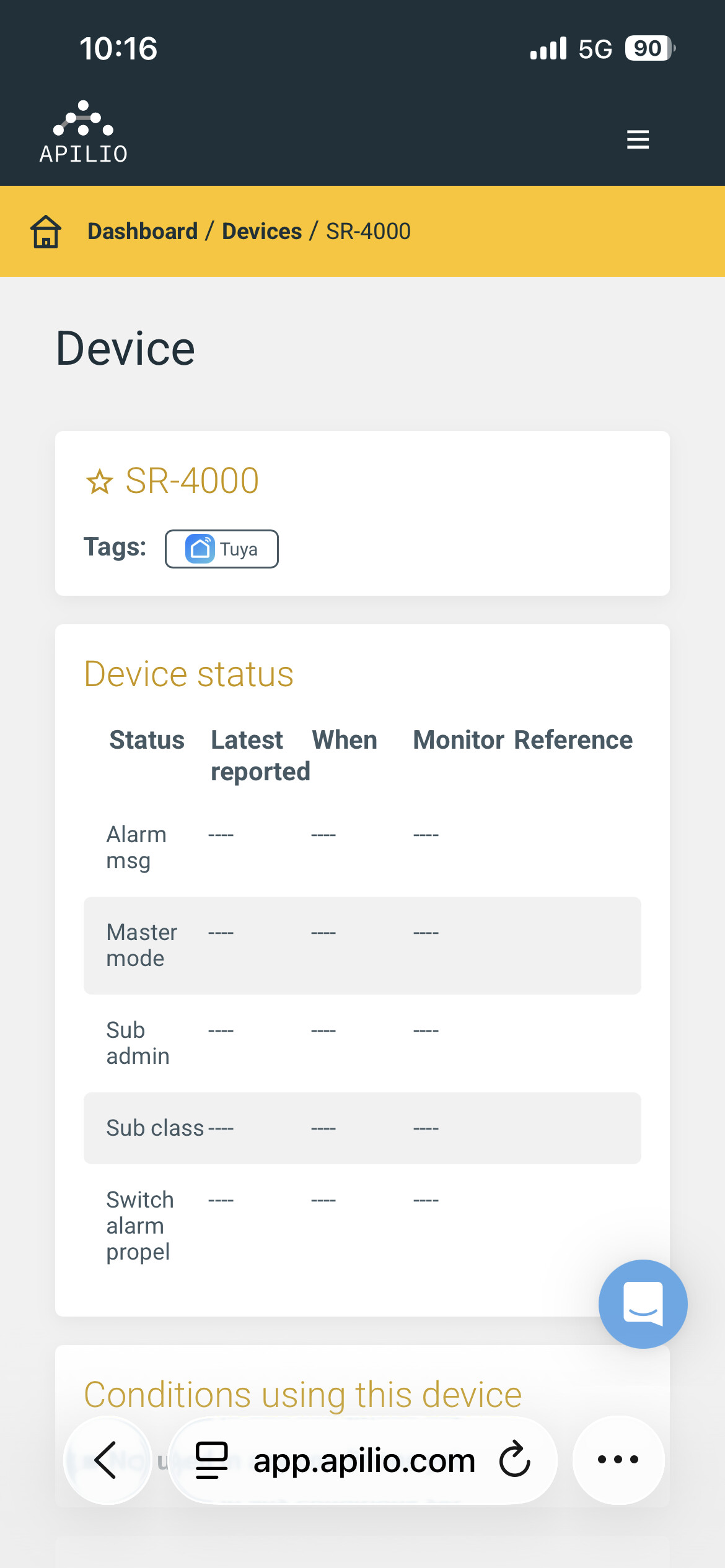This screenshot has height=1568, width=725.
Task: Go back using browser back arrow
Action: click(107, 1460)
